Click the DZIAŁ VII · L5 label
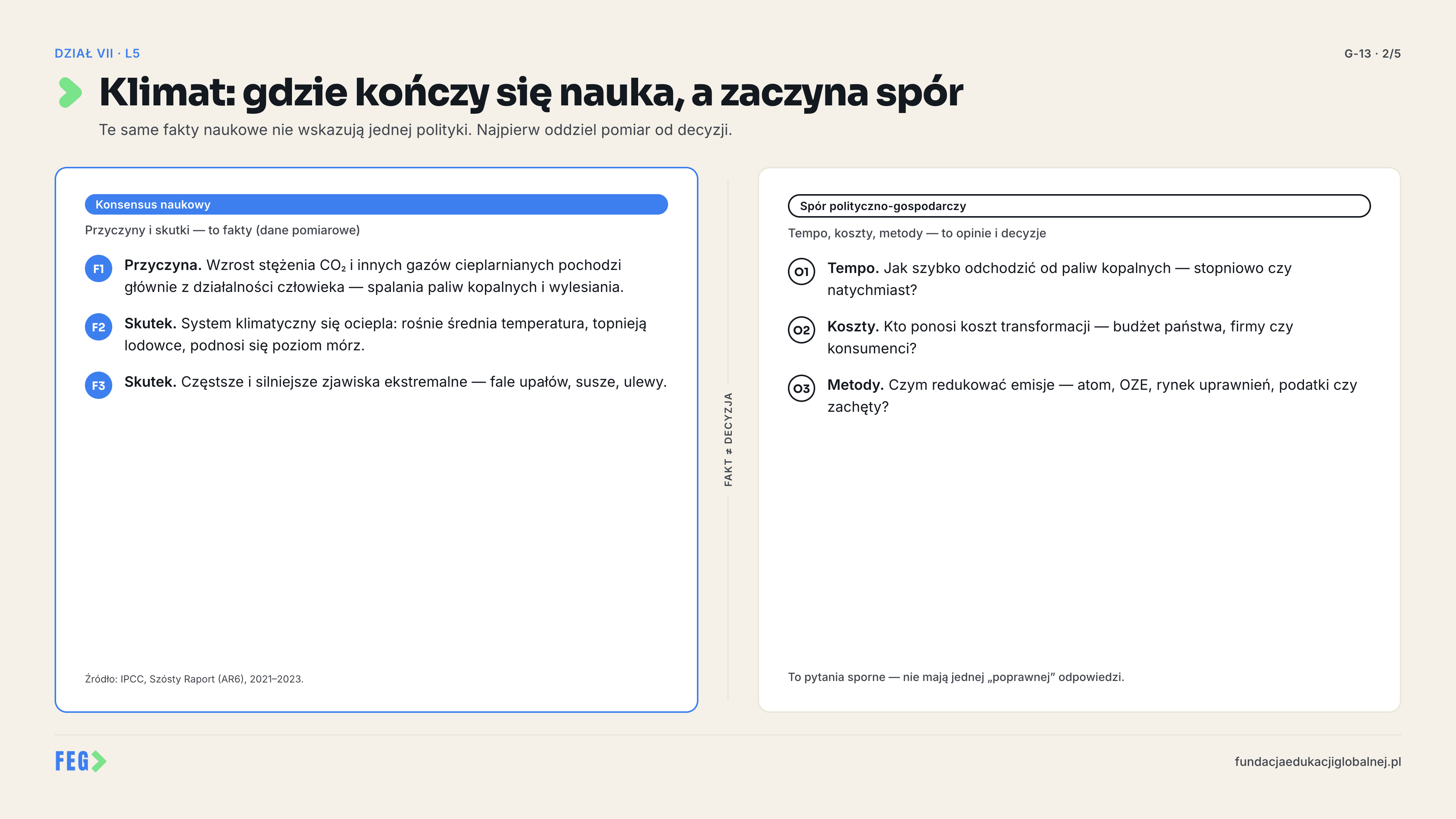This screenshot has width=1456, height=819. coord(97,53)
